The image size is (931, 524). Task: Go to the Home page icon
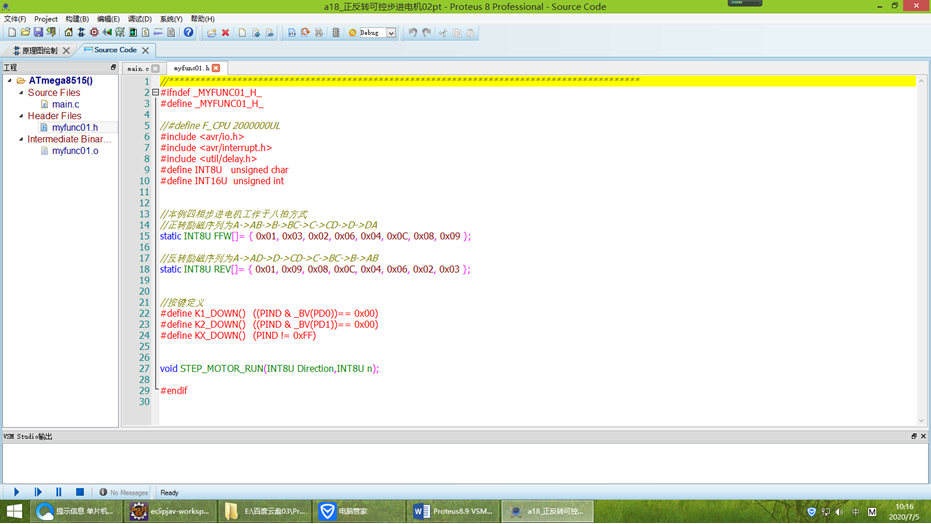(68, 33)
